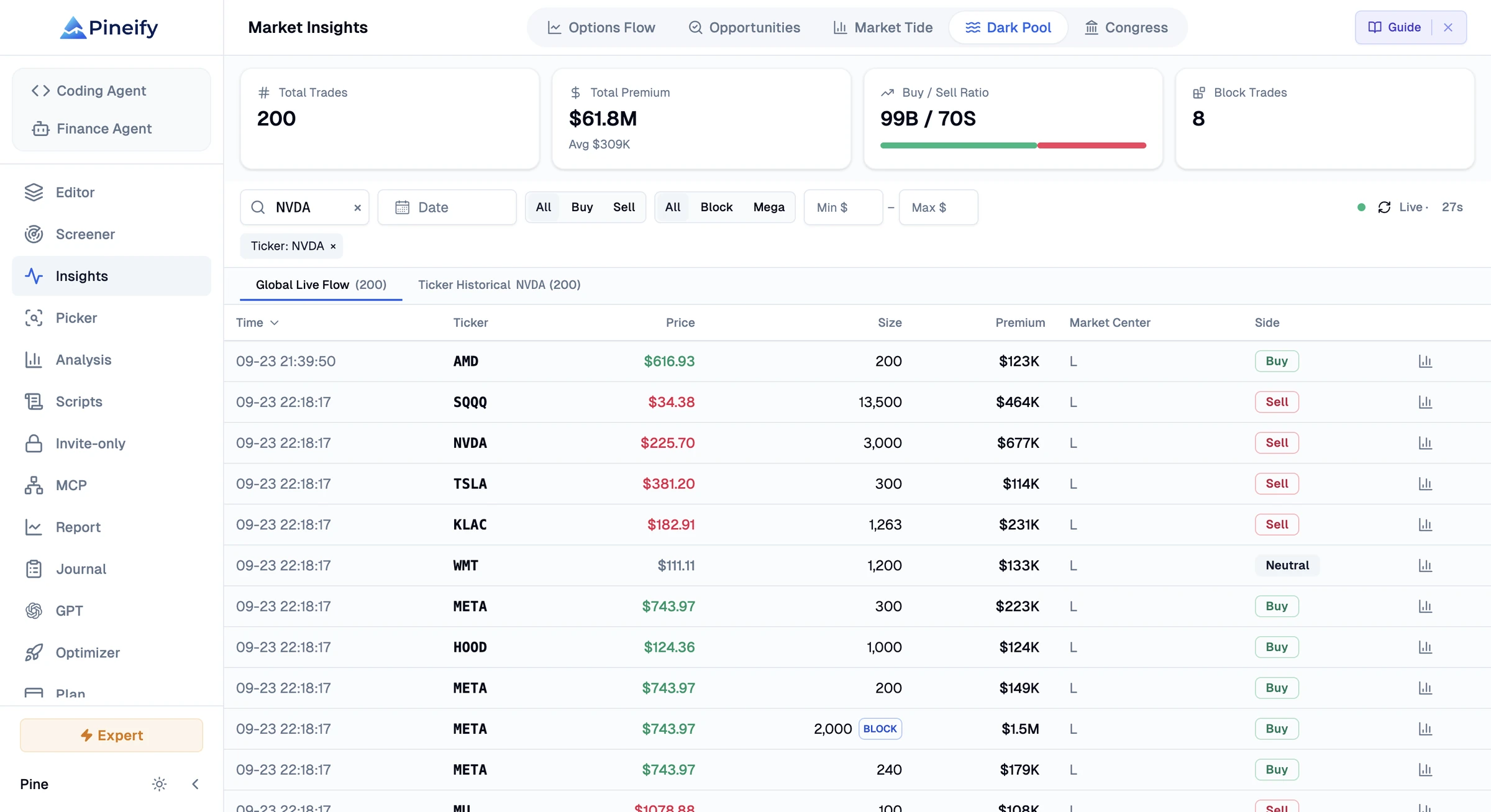Select the All trade size filter
The width and height of the screenshot is (1491, 812).
click(x=673, y=207)
